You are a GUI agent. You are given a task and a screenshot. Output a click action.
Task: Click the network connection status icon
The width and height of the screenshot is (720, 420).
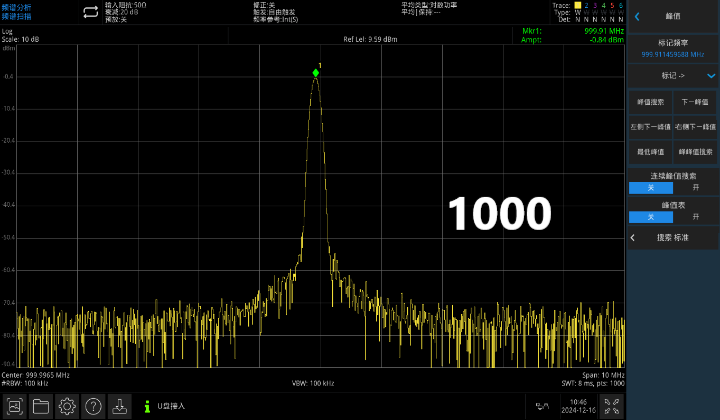(x=543, y=406)
